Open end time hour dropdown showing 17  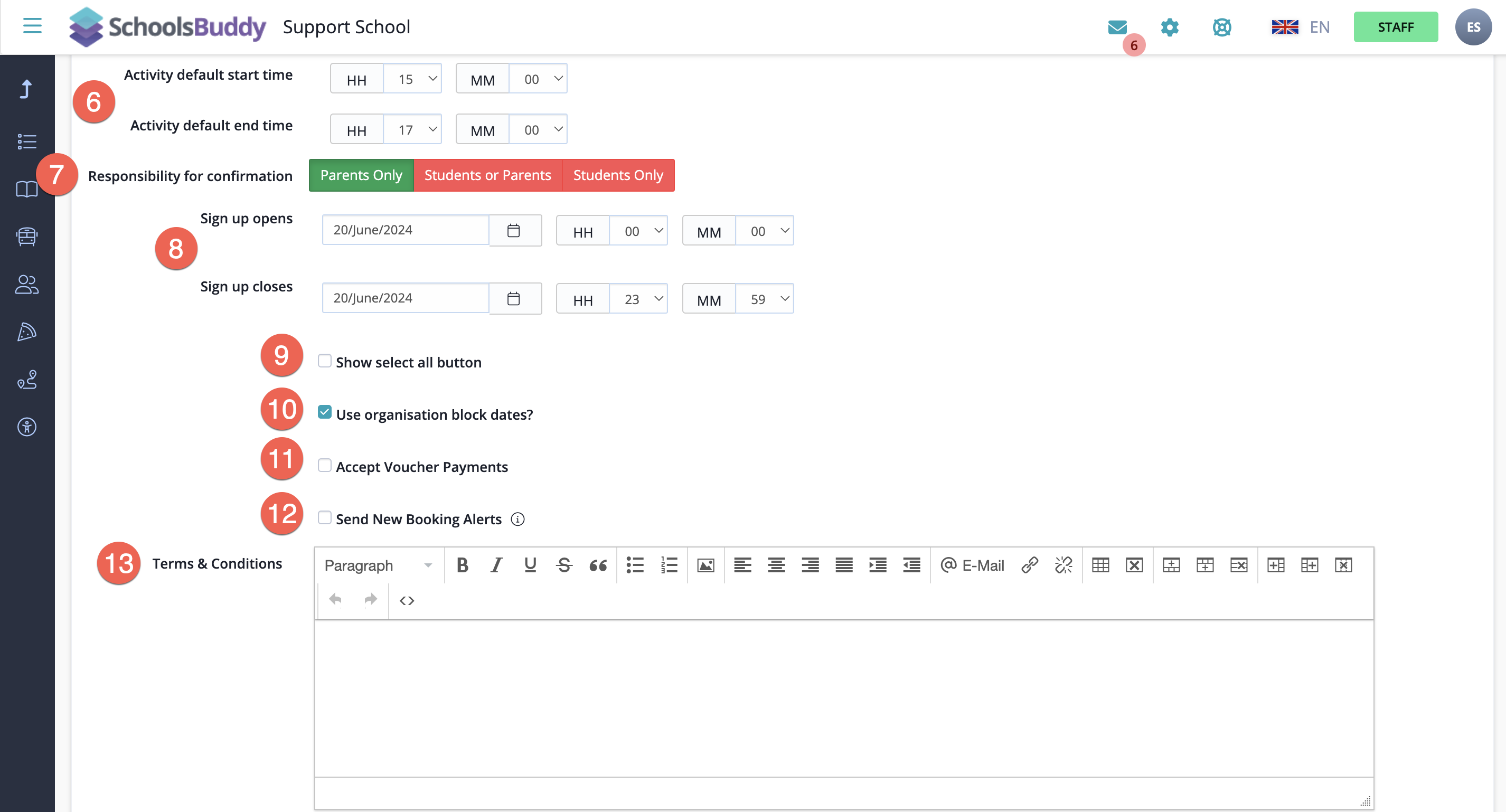(x=412, y=130)
